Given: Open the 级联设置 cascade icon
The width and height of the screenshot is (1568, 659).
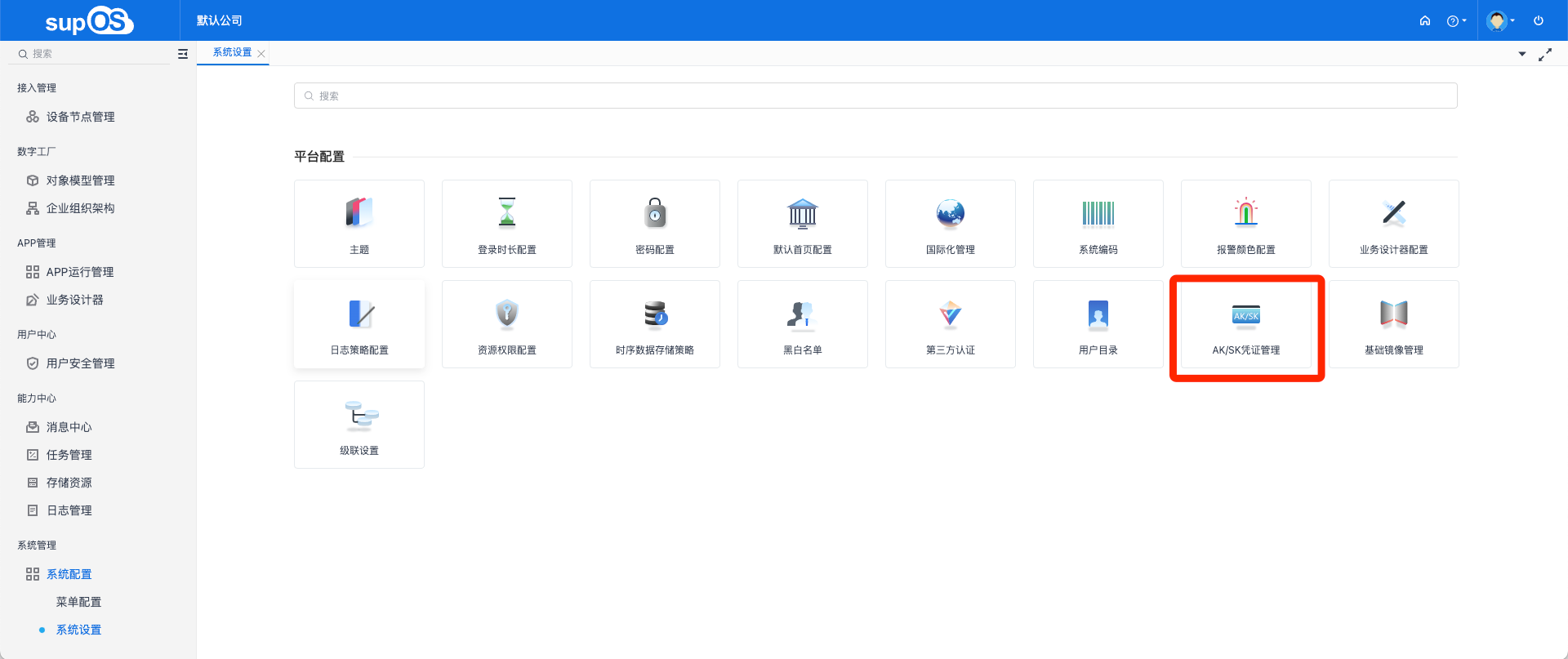Looking at the screenshot, I should click(x=360, y=416).
